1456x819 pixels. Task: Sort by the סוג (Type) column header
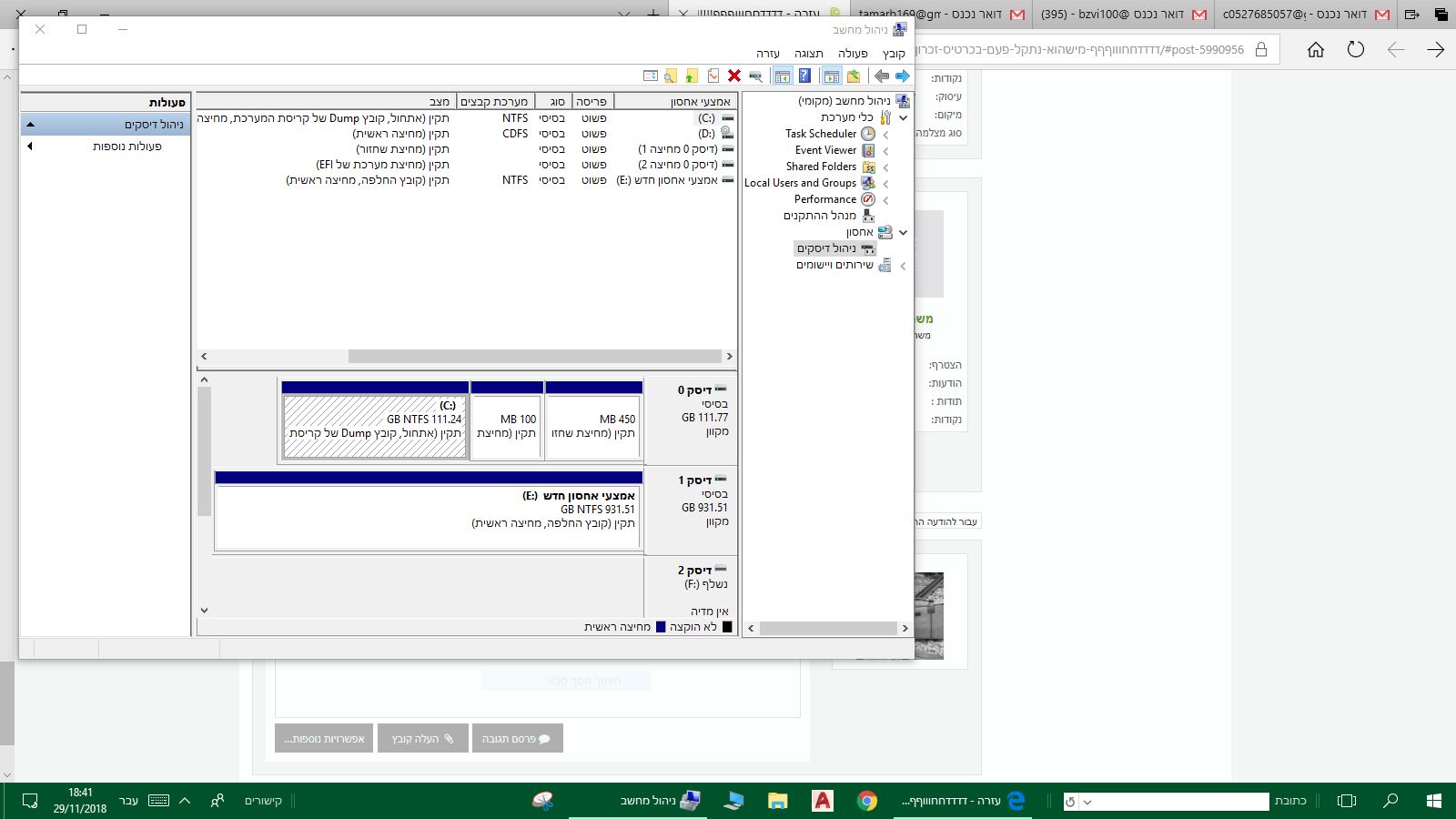(x=552, y=101)
